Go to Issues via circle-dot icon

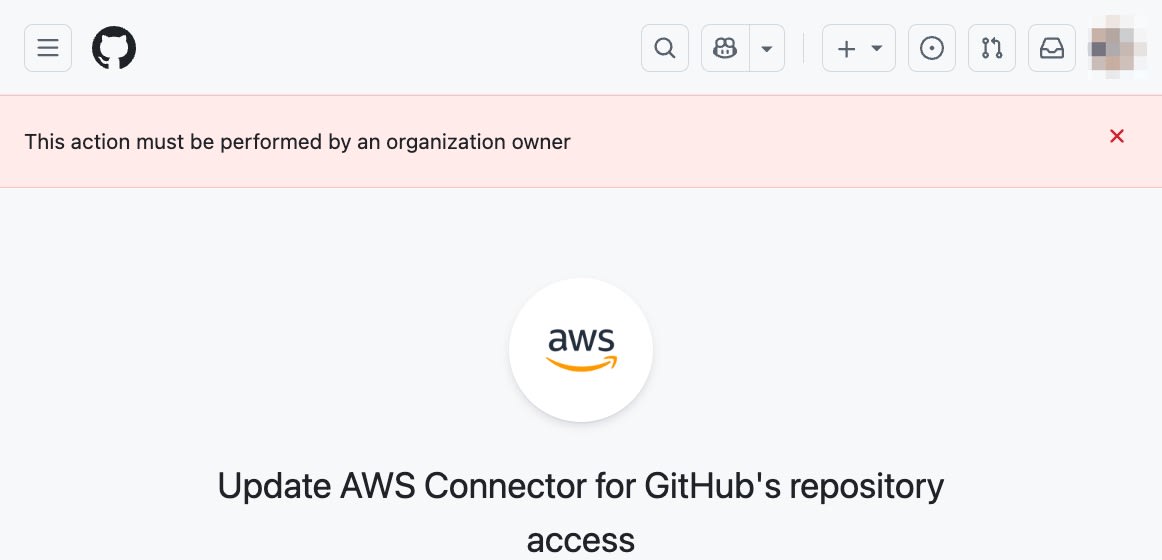point(932,48)
